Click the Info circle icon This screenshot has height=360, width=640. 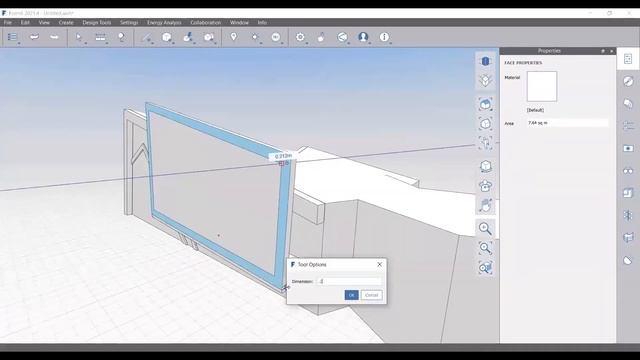pos(384,37)
